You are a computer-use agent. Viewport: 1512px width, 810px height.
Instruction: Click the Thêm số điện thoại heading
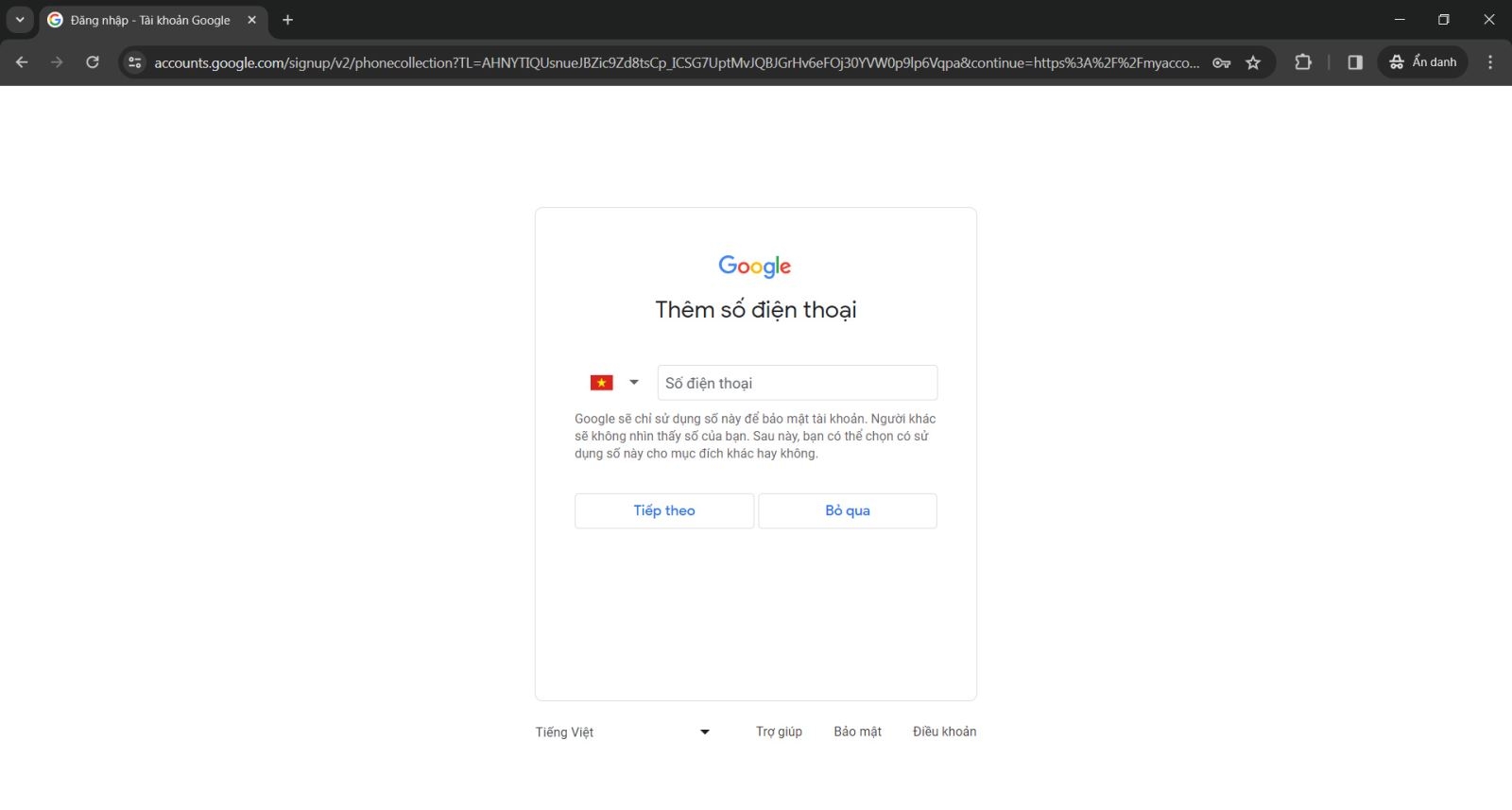click(x=756, y=310)
